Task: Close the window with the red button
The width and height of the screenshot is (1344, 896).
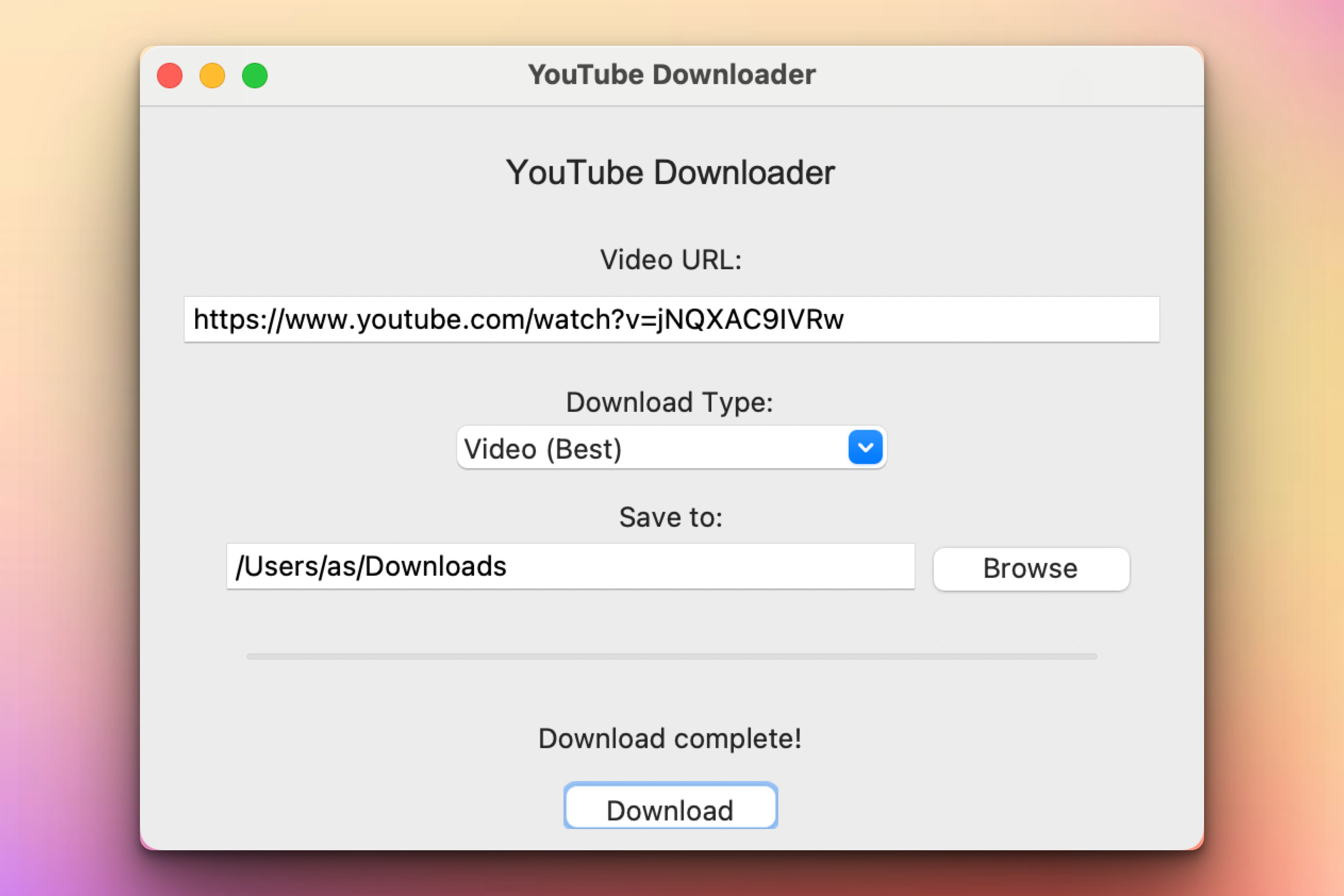Action: (170, 76)
